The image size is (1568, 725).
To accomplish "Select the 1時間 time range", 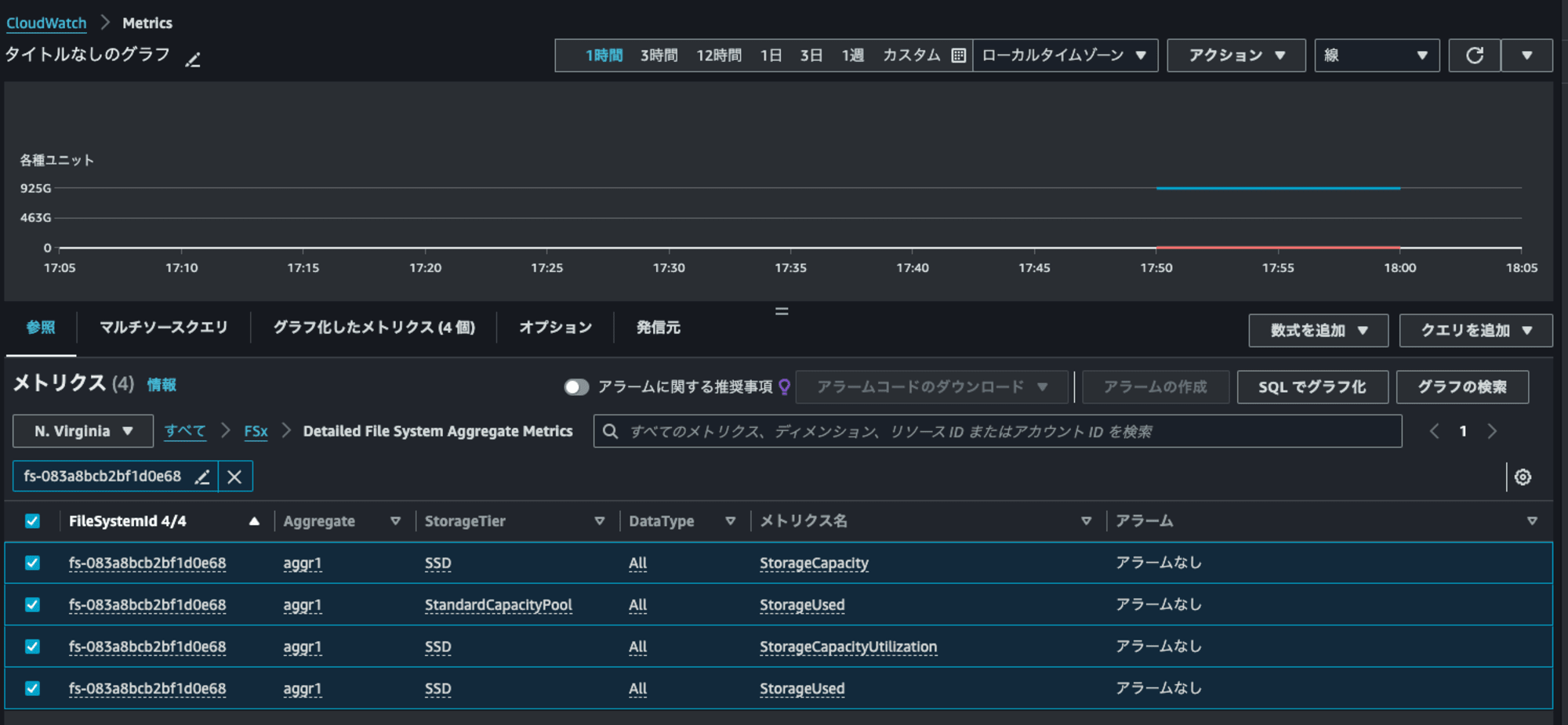I will tap(604, 56).
